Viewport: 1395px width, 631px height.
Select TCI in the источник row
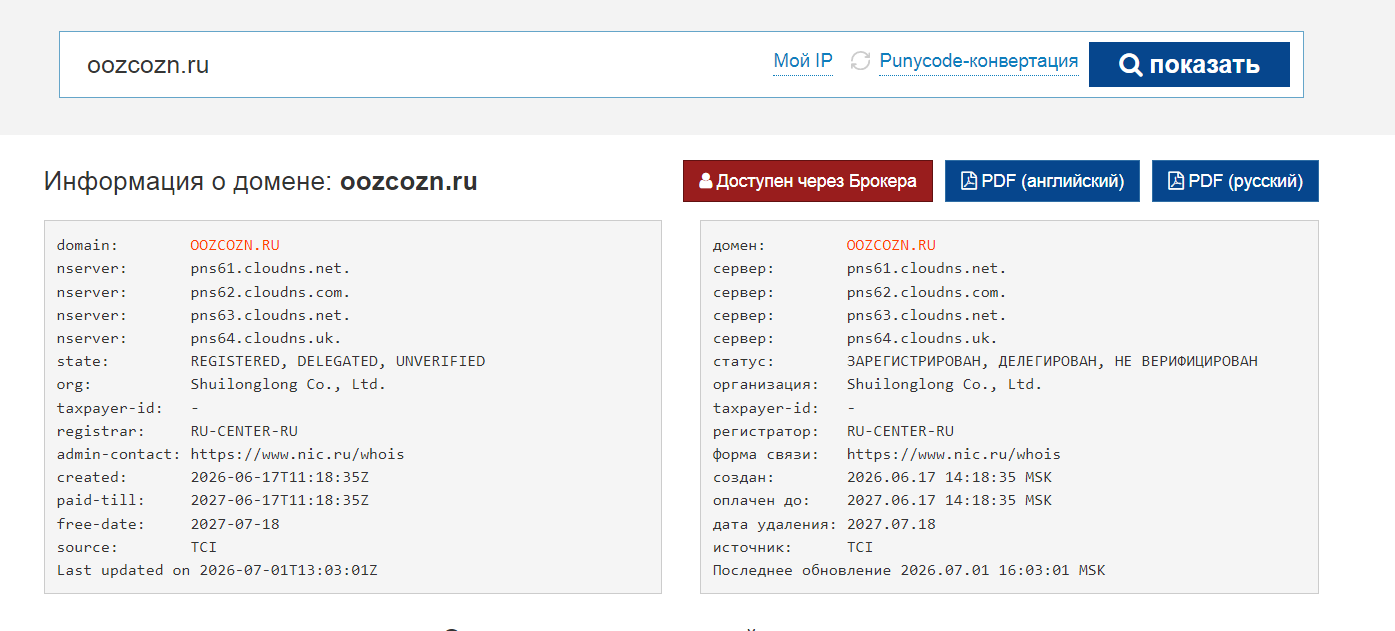tap(859, 547)
